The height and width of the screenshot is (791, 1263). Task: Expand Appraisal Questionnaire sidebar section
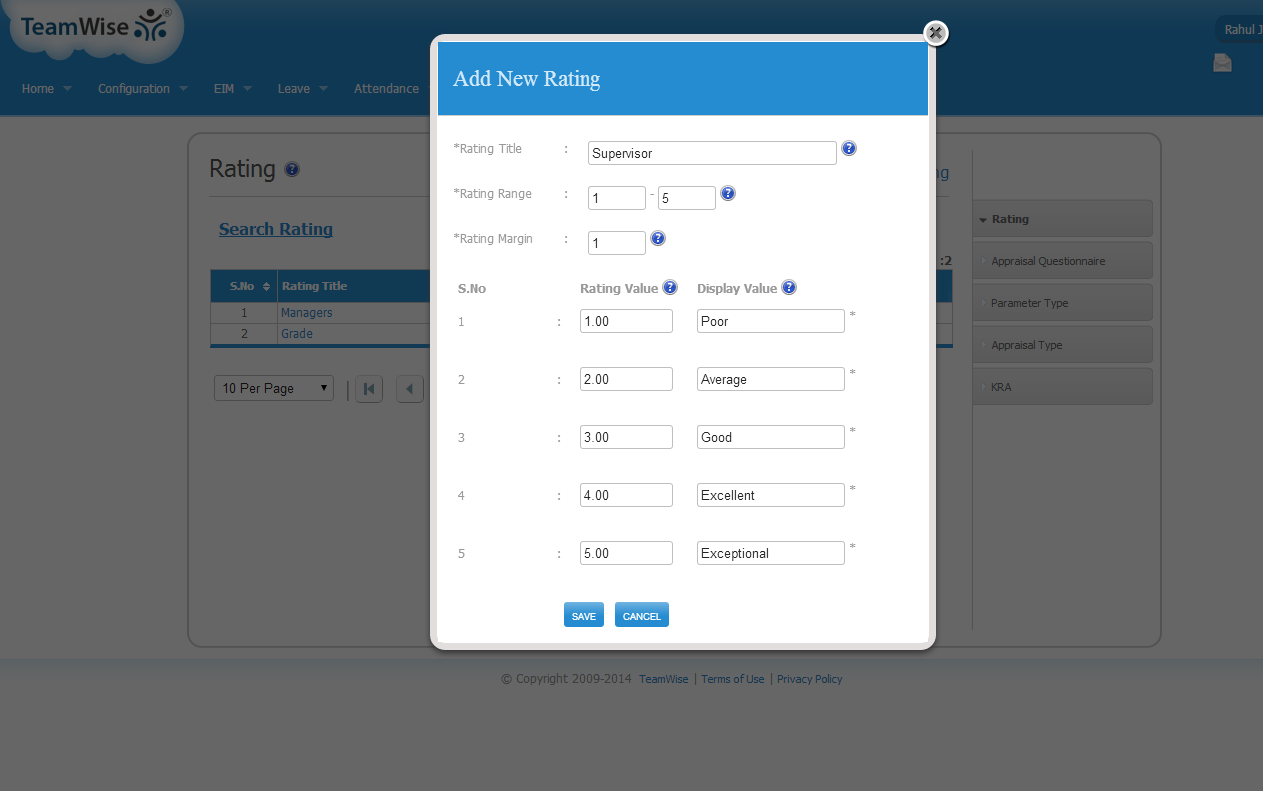tap(1047, 261)
